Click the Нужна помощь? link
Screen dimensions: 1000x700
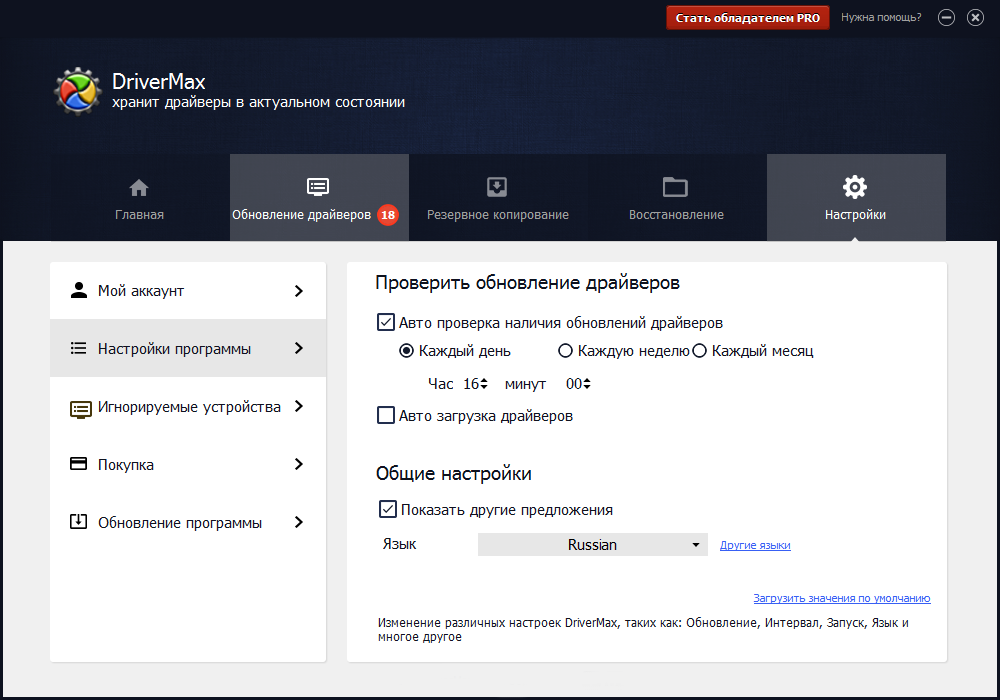coord(881,17)
